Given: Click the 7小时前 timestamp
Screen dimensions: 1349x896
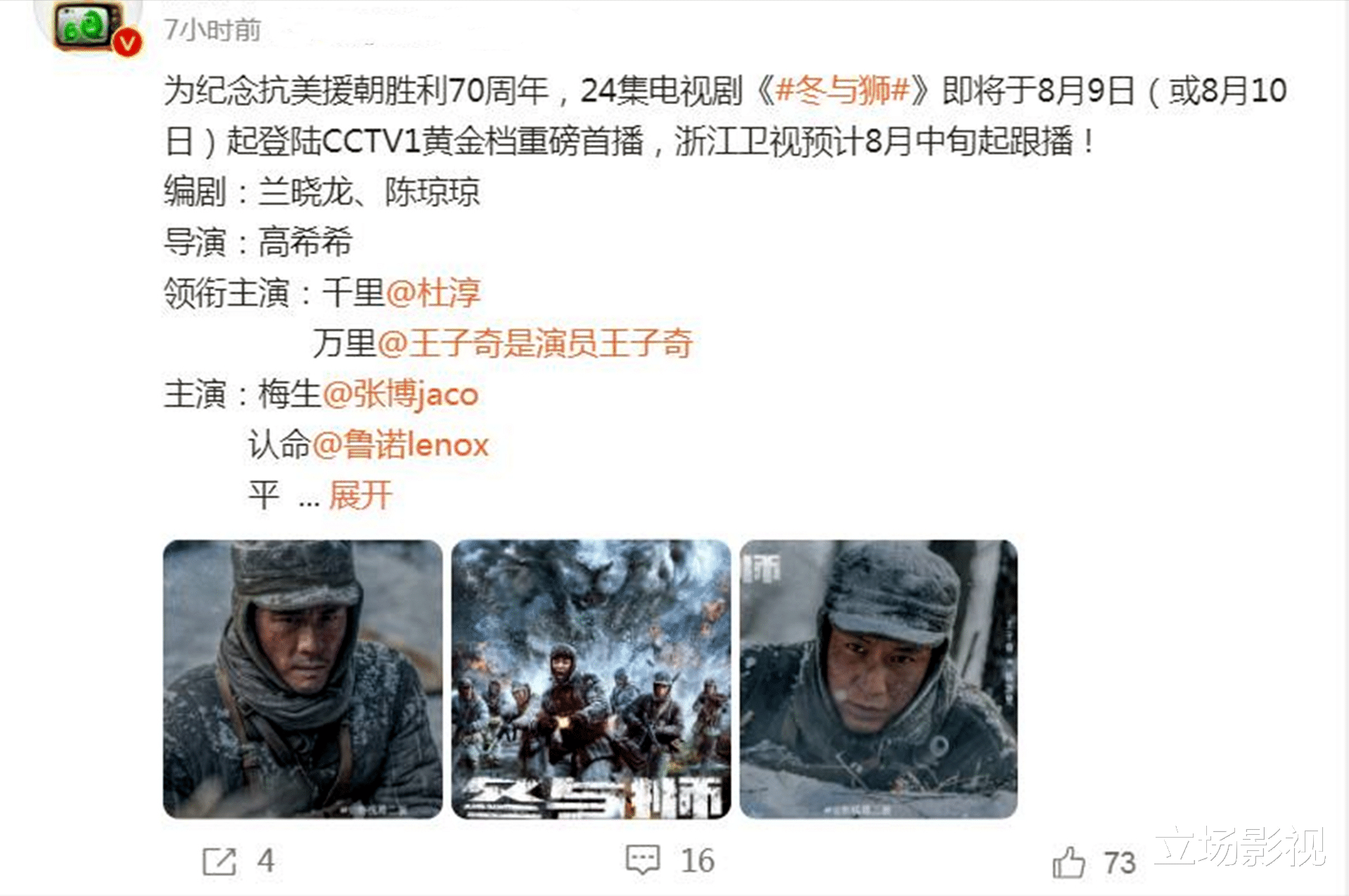Looking at the screenshot, I should click(x=212, y=30).
